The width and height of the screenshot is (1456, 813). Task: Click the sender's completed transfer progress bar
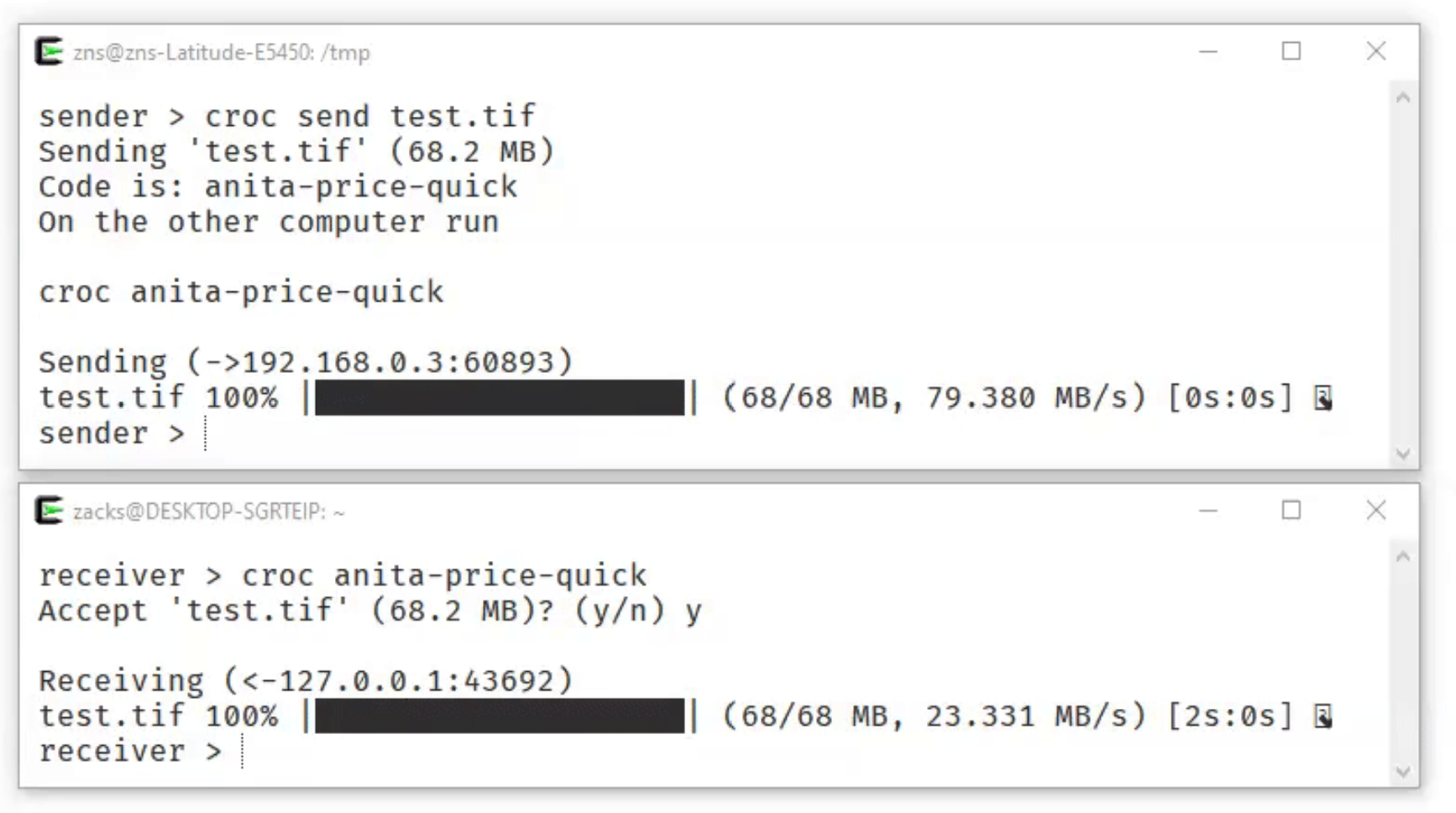(500, 396)
